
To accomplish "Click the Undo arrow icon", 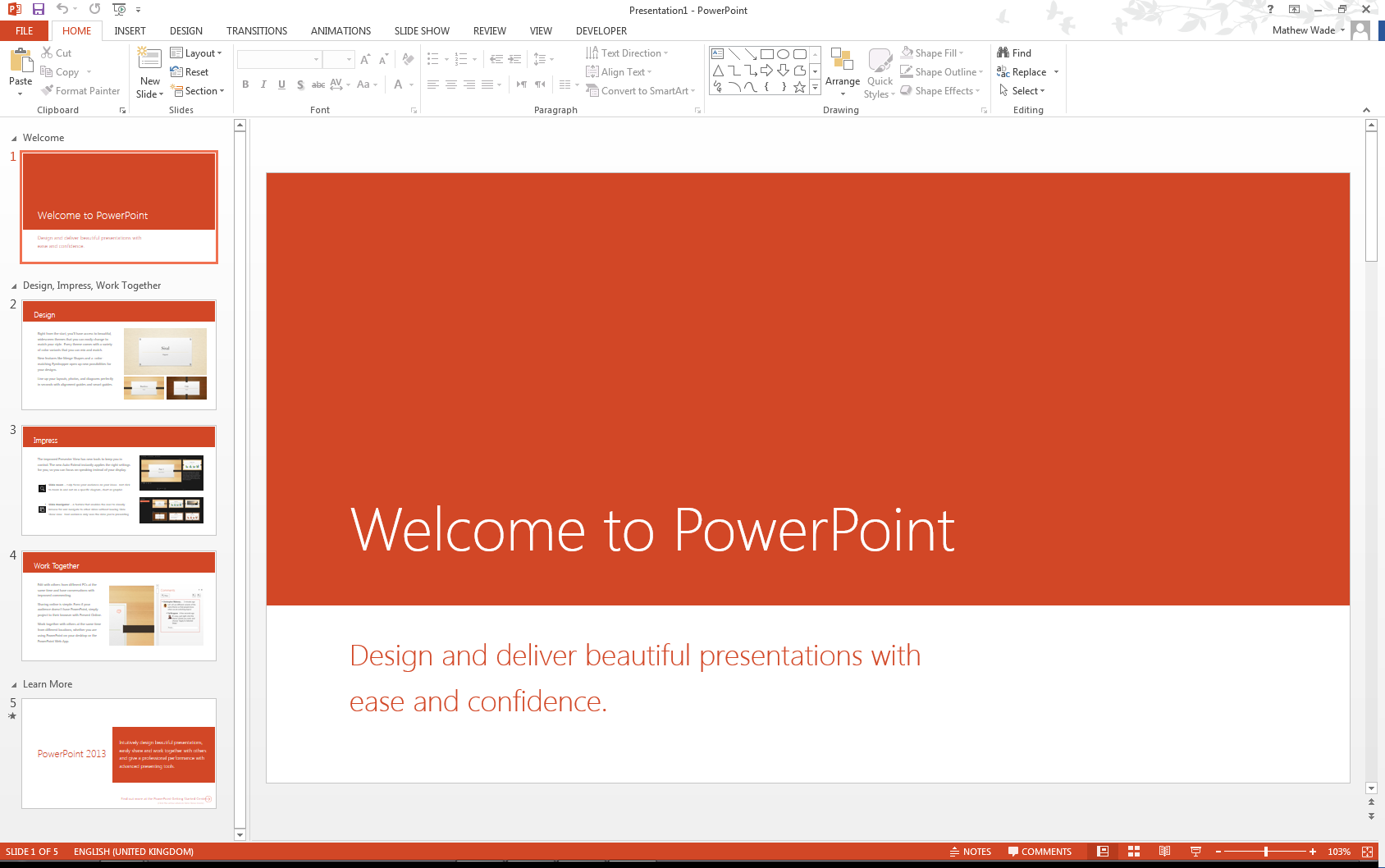I will (62, 9).
